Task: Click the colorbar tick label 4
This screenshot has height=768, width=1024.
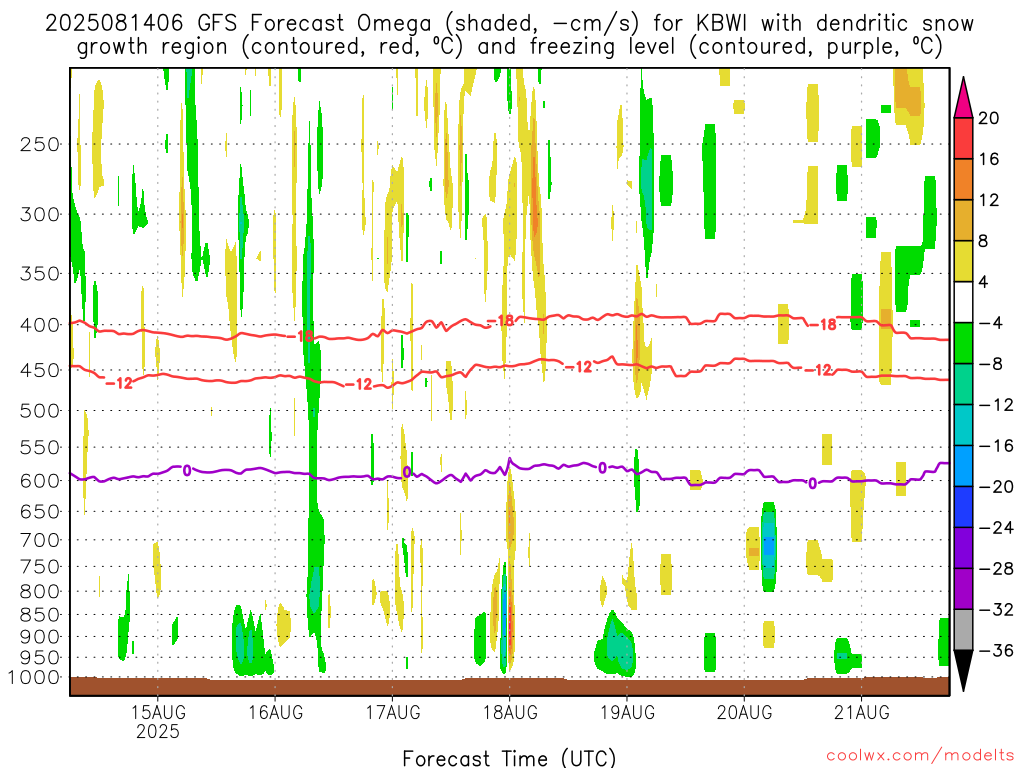Action: coord(984,282)
